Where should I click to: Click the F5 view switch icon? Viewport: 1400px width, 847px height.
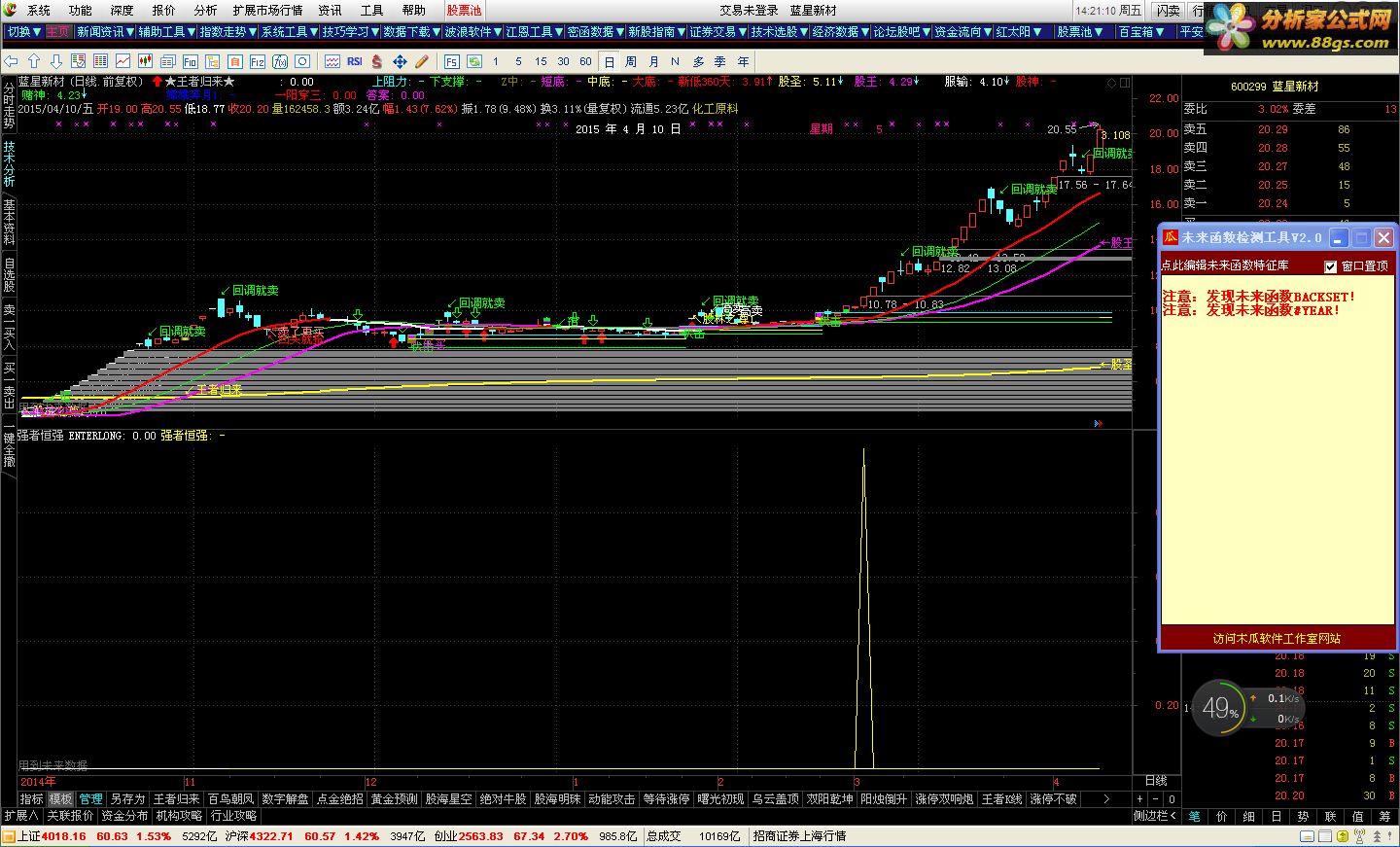[452, 61]
